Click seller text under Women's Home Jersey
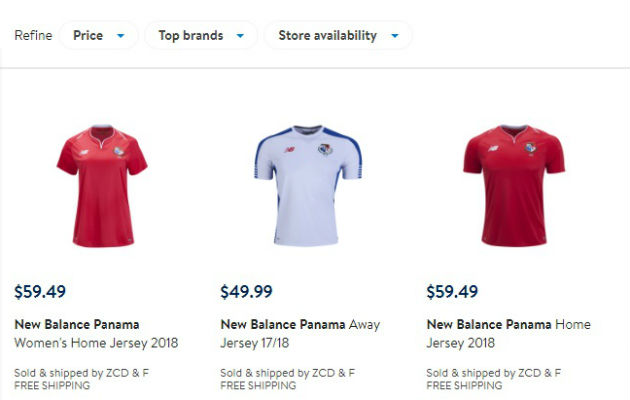The width and height of the screenshot is (630, 400). point(81,373)
